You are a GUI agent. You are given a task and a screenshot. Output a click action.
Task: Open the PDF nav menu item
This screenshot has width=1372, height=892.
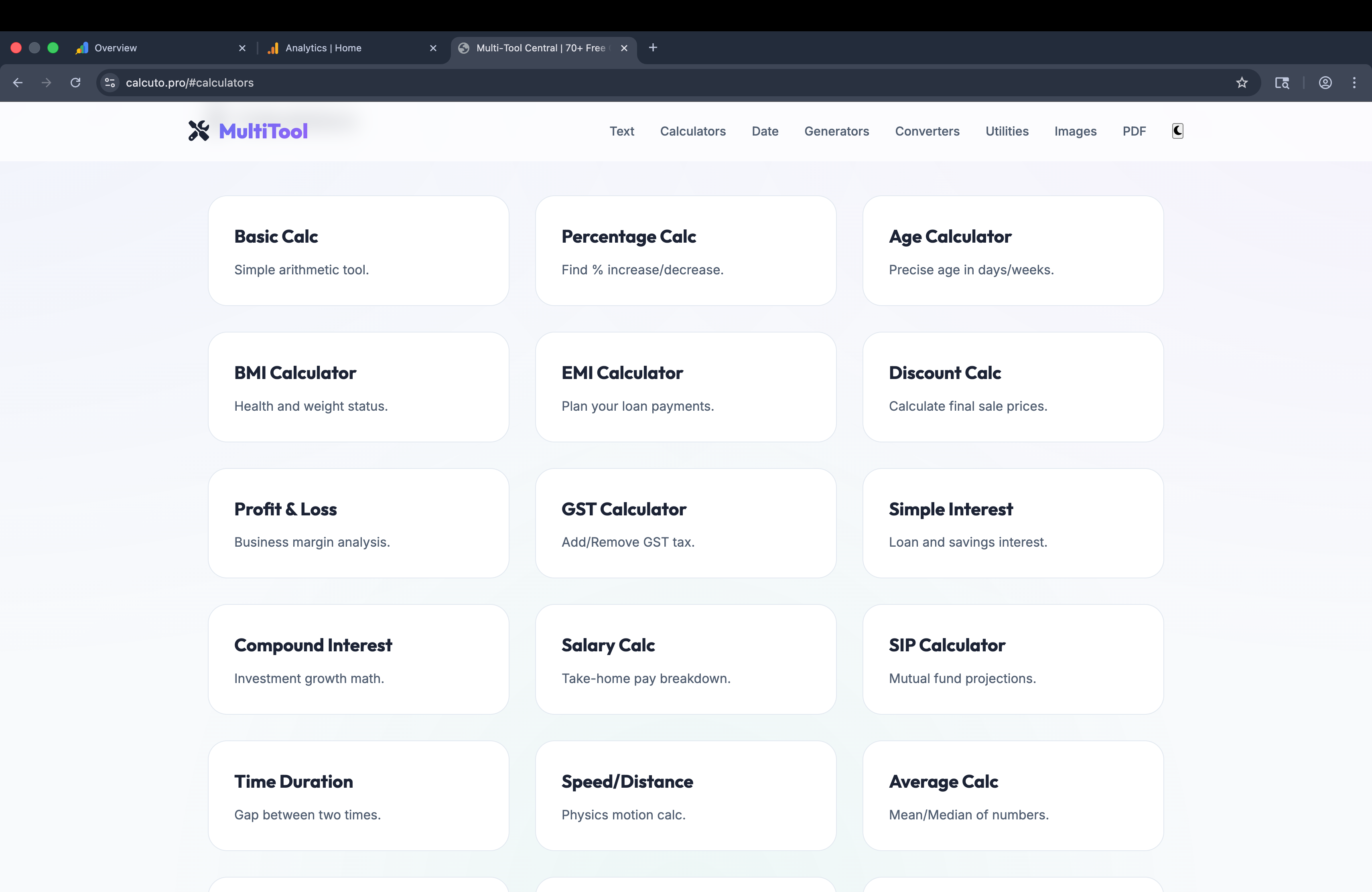tap(1134, 132)
